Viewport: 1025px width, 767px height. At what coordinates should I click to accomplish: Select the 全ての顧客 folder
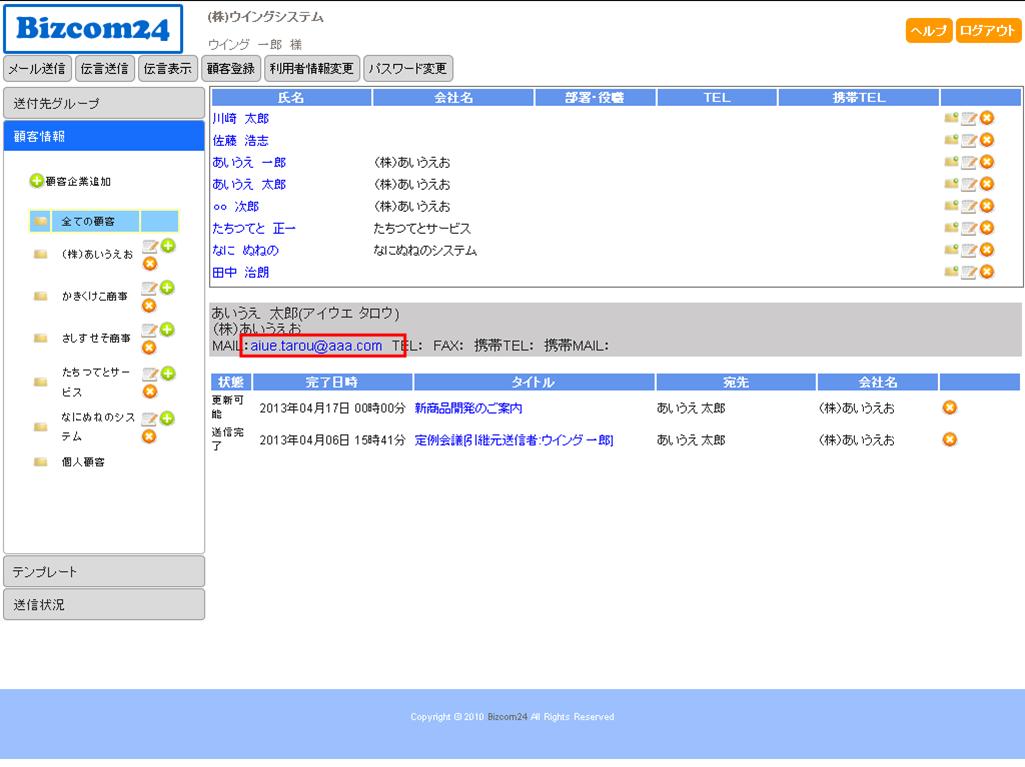pos(87,221)
